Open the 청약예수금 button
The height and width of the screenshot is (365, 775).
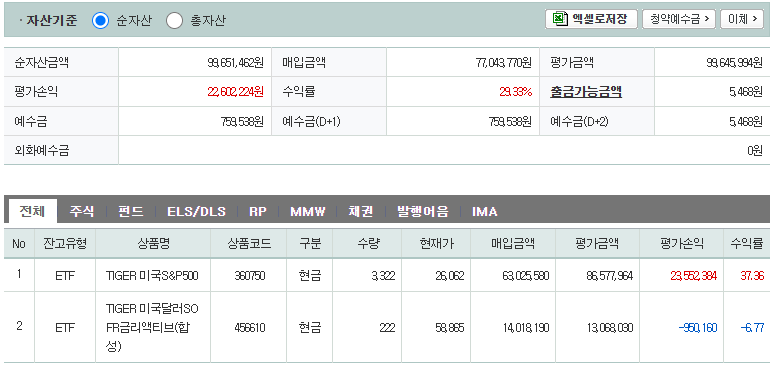tap(679, 19)
